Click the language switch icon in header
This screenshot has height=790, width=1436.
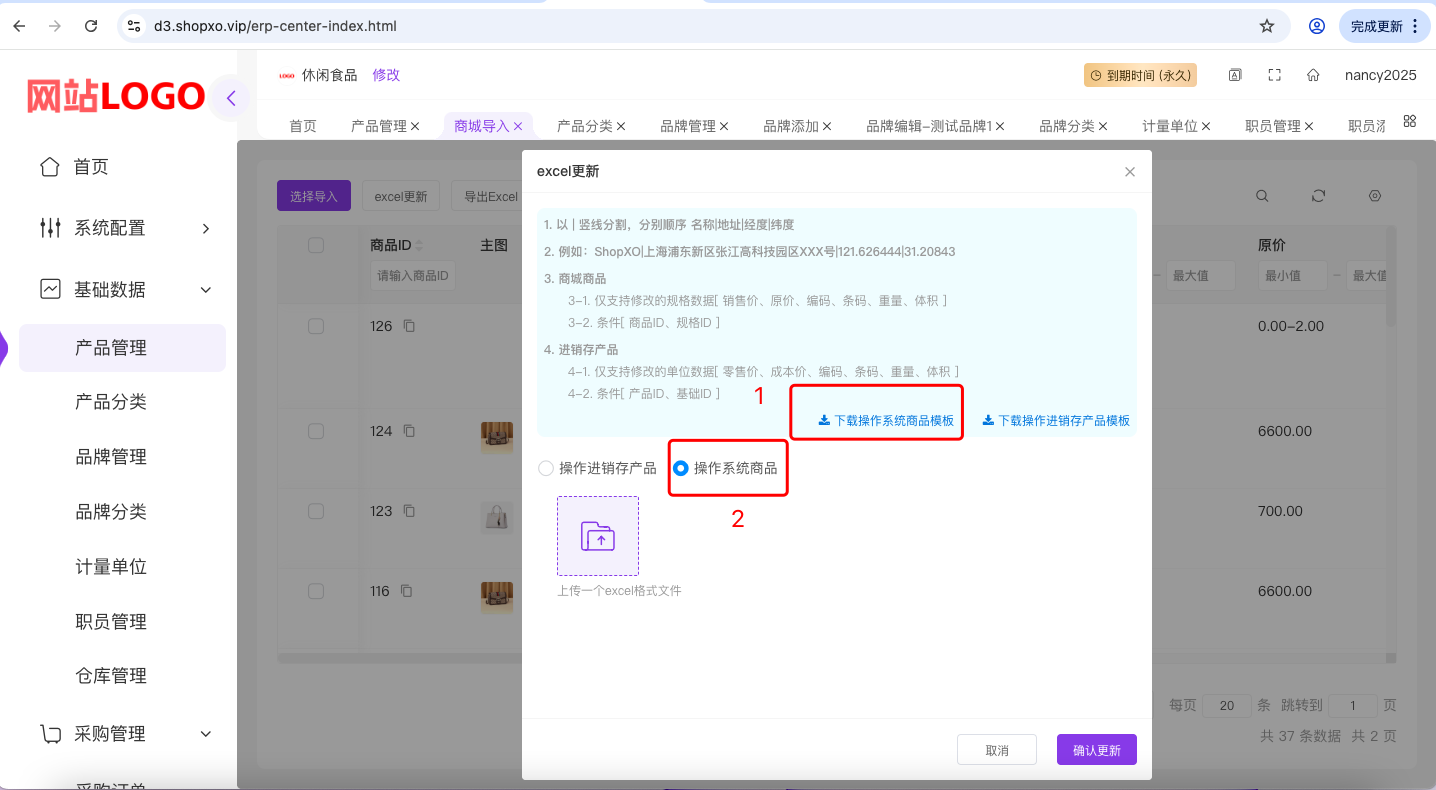tap(1236, 75)
